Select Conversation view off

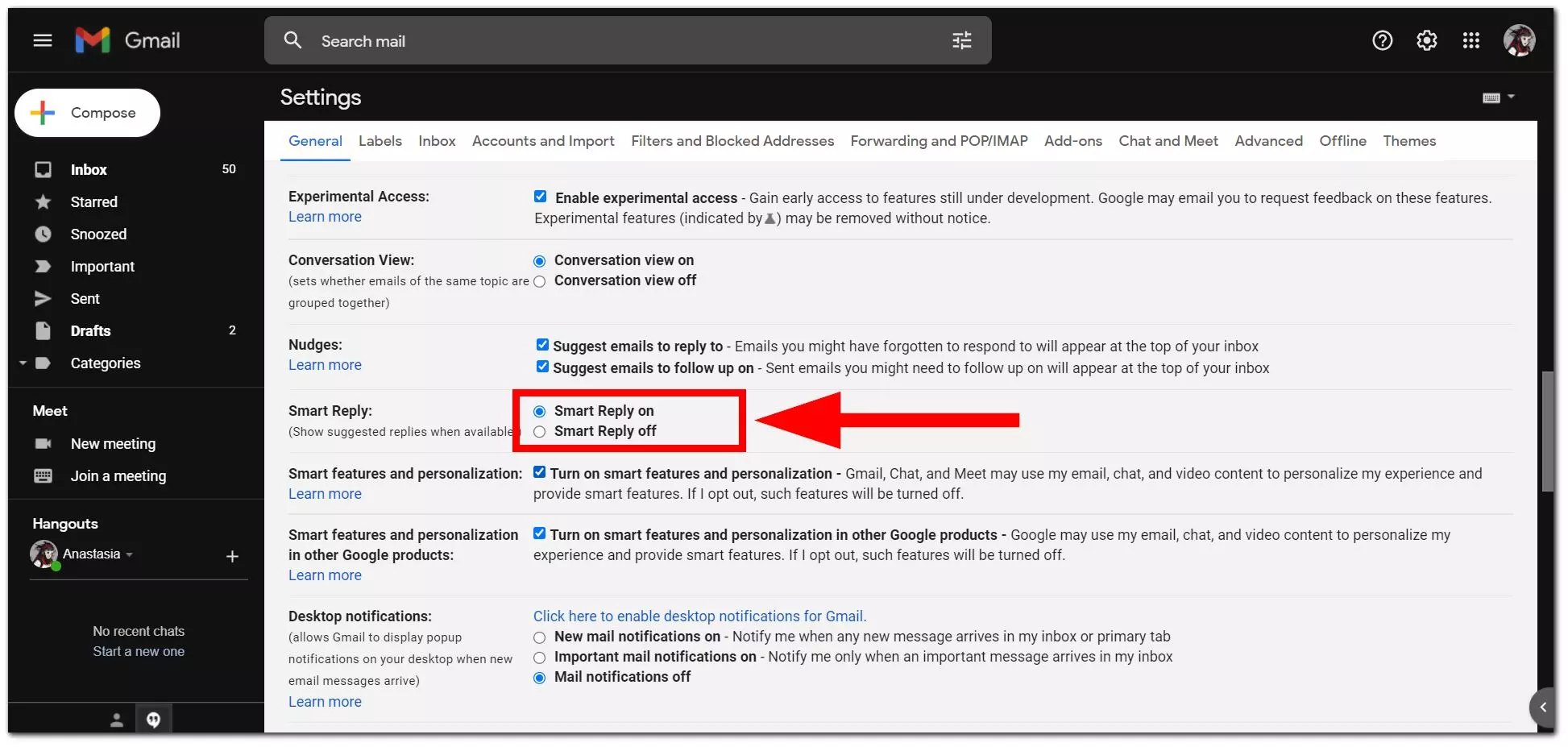coord(540,281)
